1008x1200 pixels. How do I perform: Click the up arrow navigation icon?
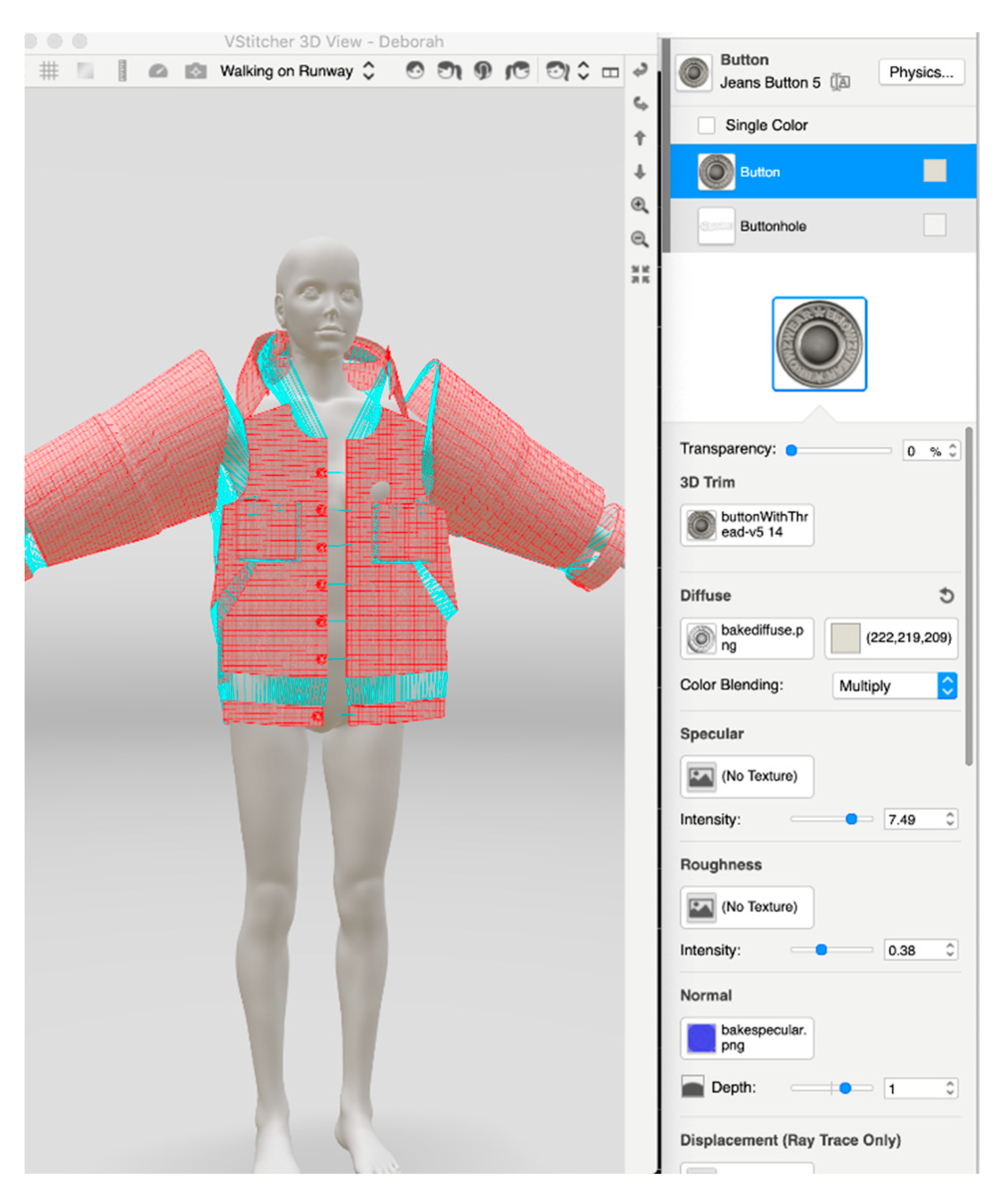(640, 138)
